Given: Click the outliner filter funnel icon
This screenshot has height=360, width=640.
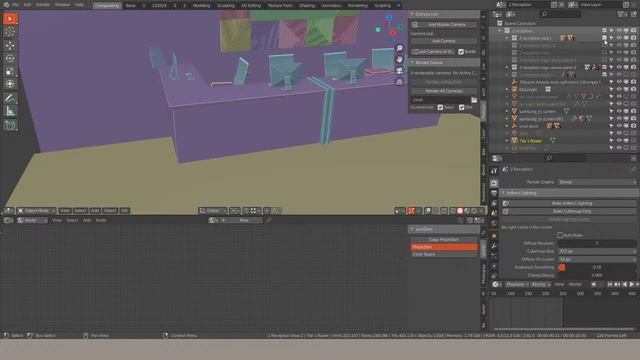Looking at the screenshot, I should tap(621, 14).
